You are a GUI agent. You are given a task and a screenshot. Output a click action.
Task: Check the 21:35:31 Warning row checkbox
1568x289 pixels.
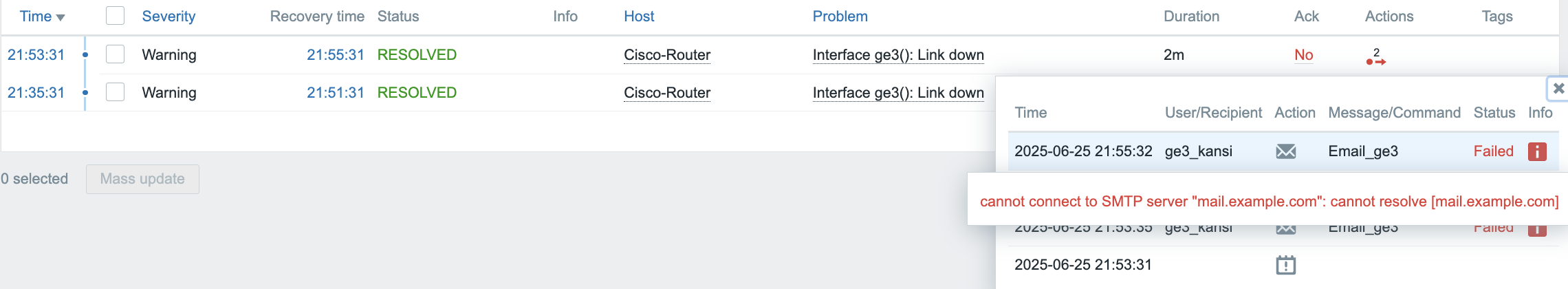115,92
